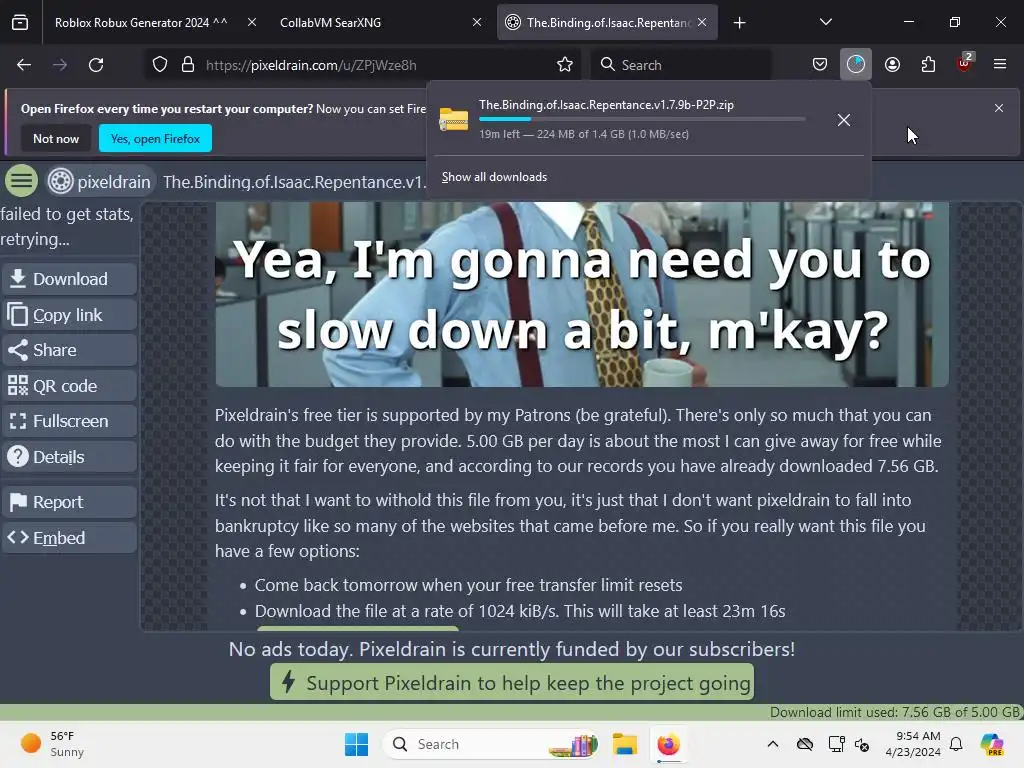Open the network tray icon
The width and height of the screenshot is (1024, 768).
click(836, 744)
